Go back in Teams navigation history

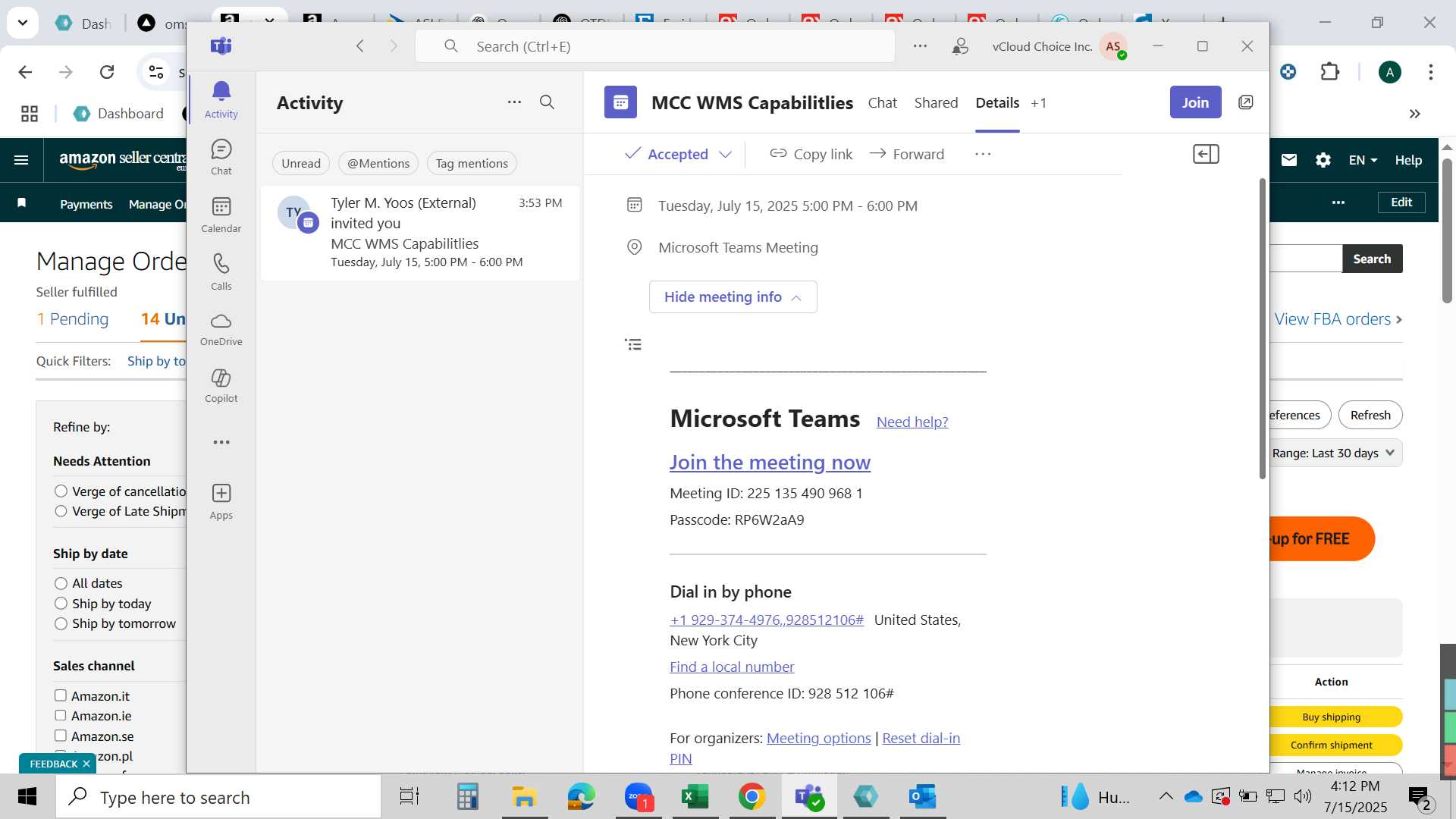point(360,46)
